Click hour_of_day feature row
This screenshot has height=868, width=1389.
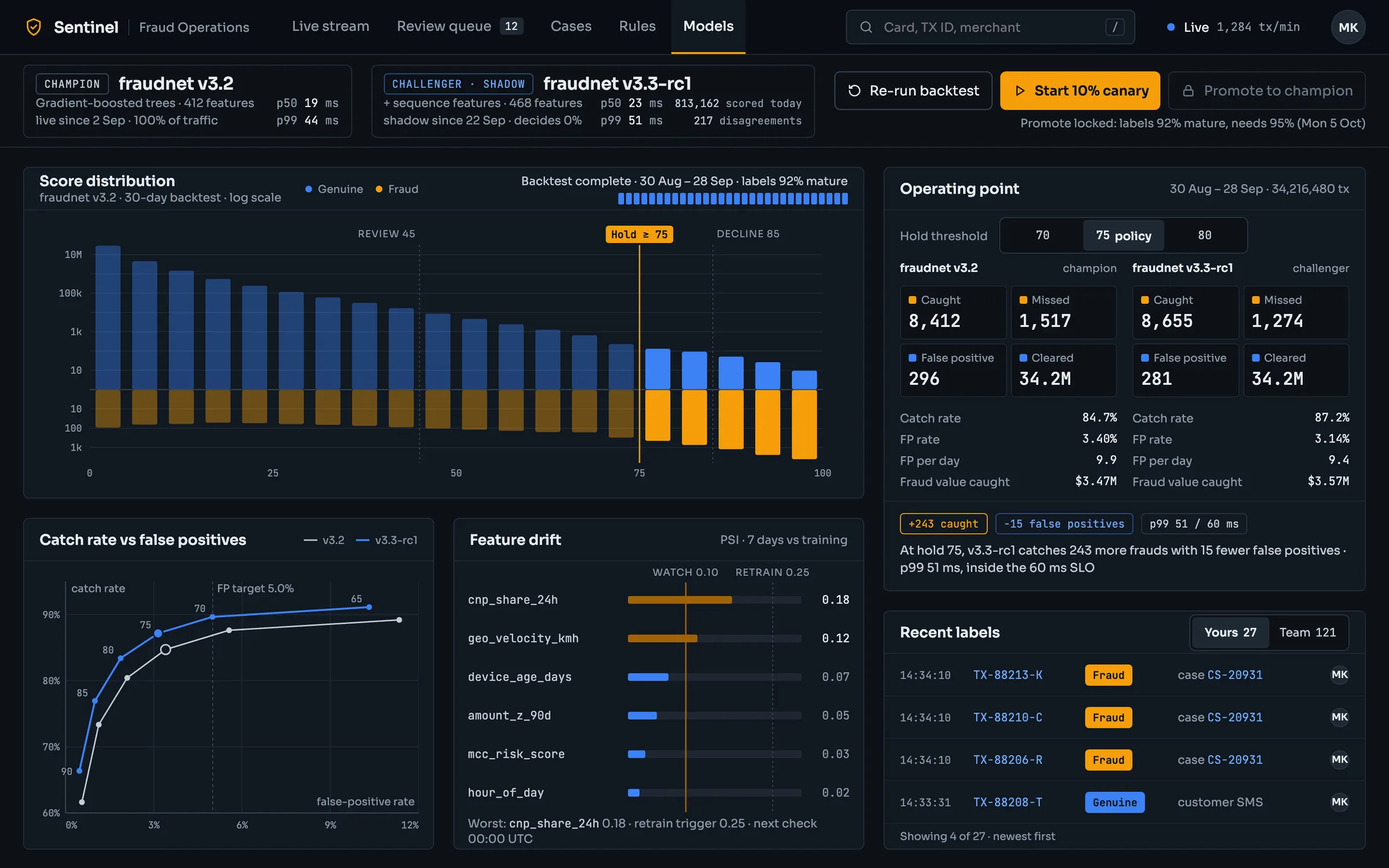tap(659, 793)
